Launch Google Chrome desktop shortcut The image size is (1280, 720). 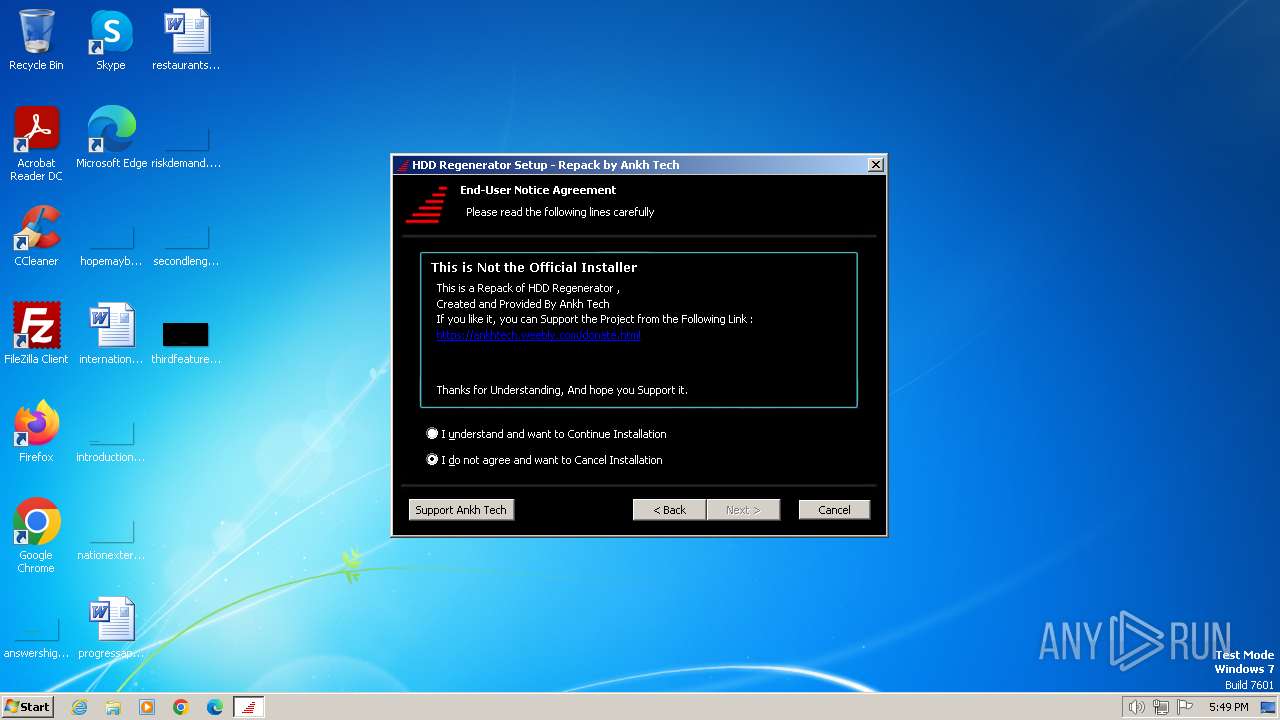(x=36, y=536)
